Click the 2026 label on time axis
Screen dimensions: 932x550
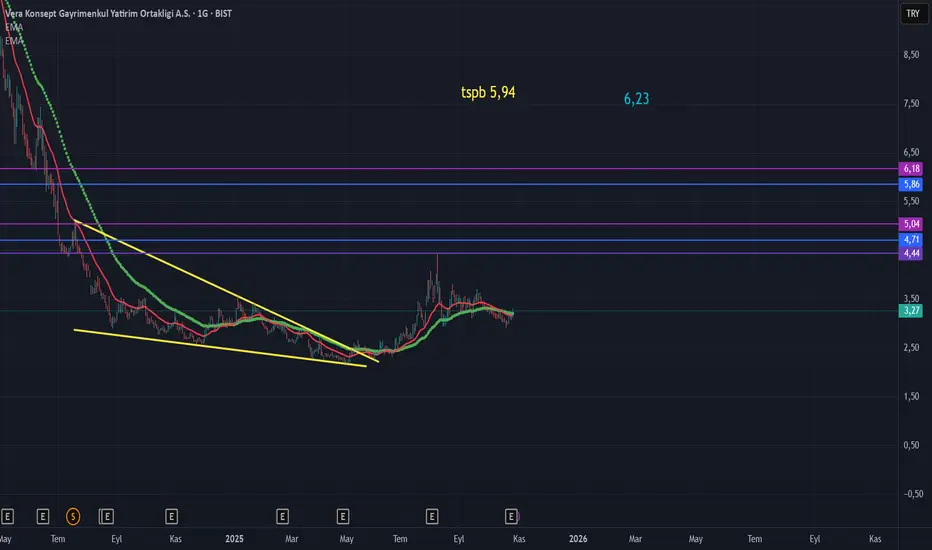click(x=577, y=539)
